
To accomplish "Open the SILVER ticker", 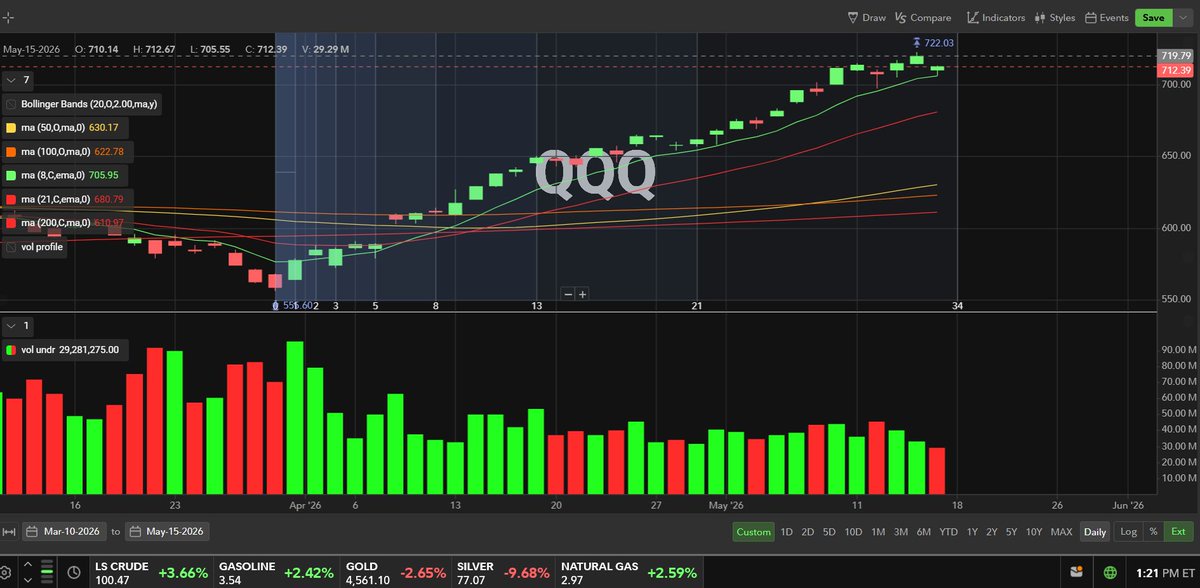I will click(505, 573).
